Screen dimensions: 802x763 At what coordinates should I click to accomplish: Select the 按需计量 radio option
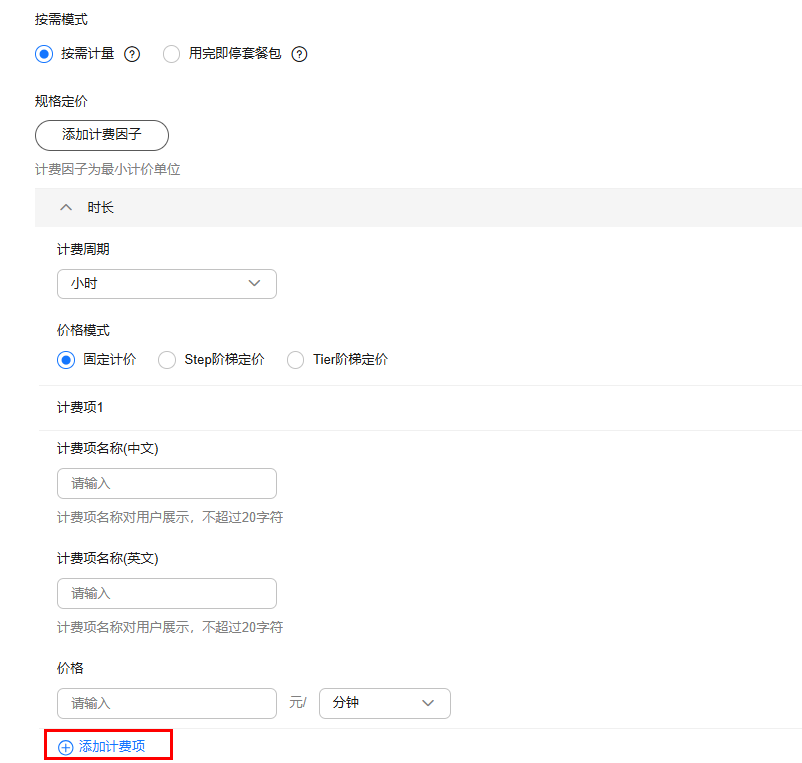[44, 54]
